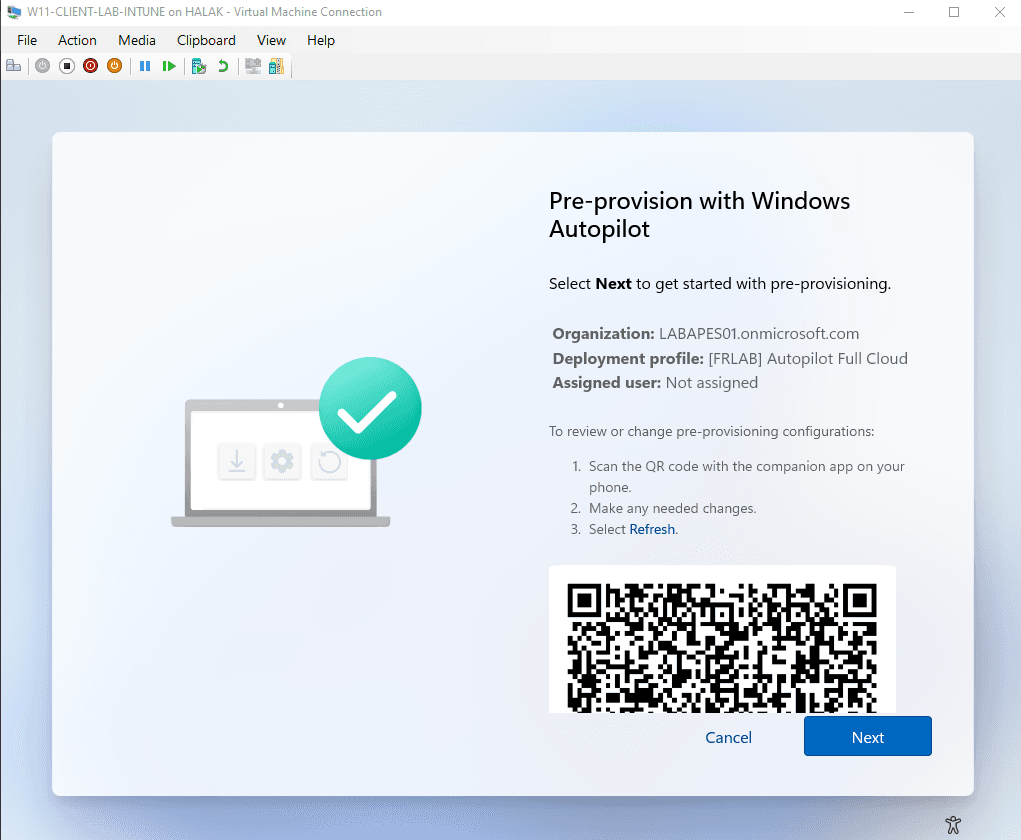Pause the virtual machine
Screen dimensions: 1021x840
coord(145,65)
